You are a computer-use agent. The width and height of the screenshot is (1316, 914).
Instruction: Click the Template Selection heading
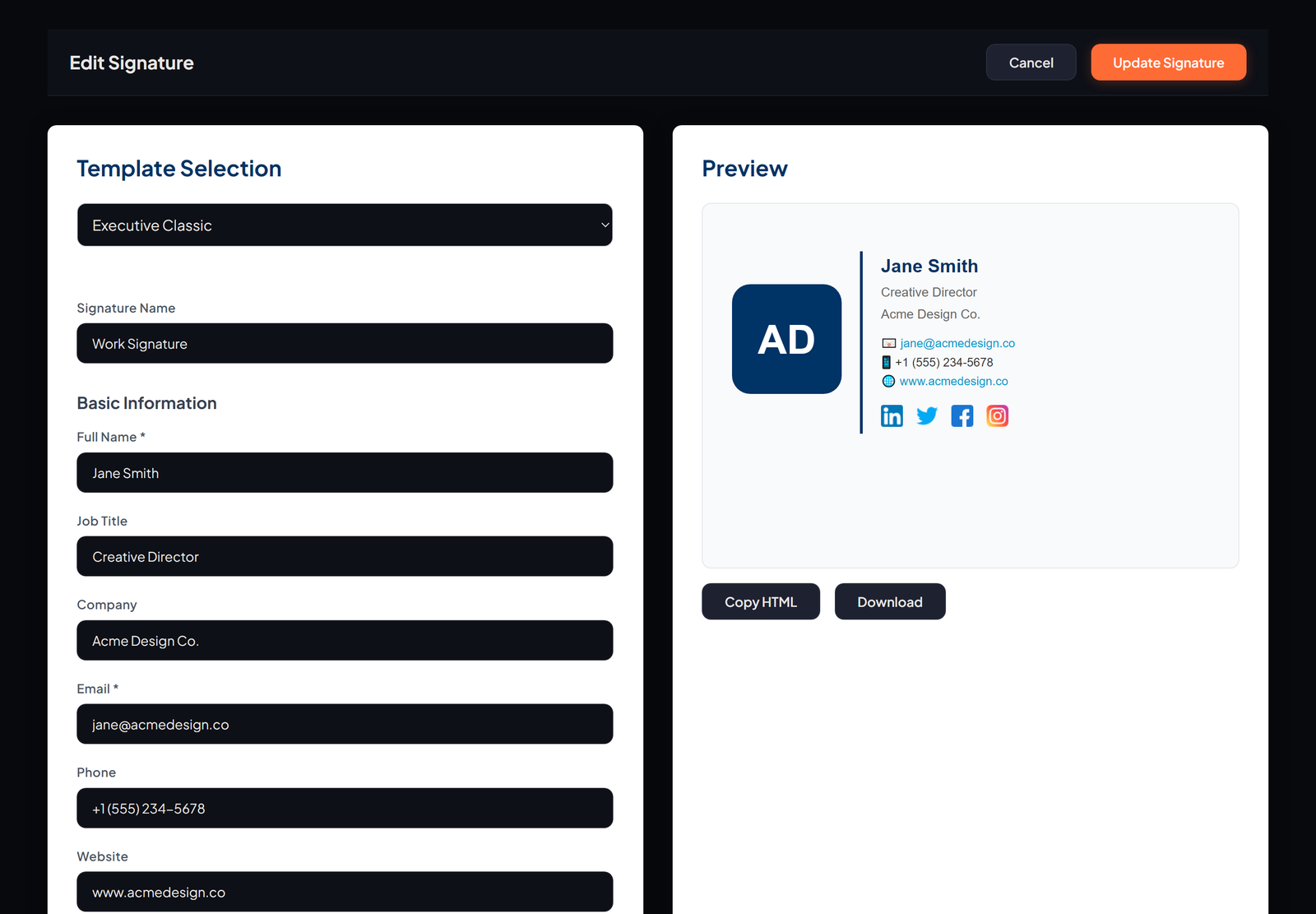(179, 169)
